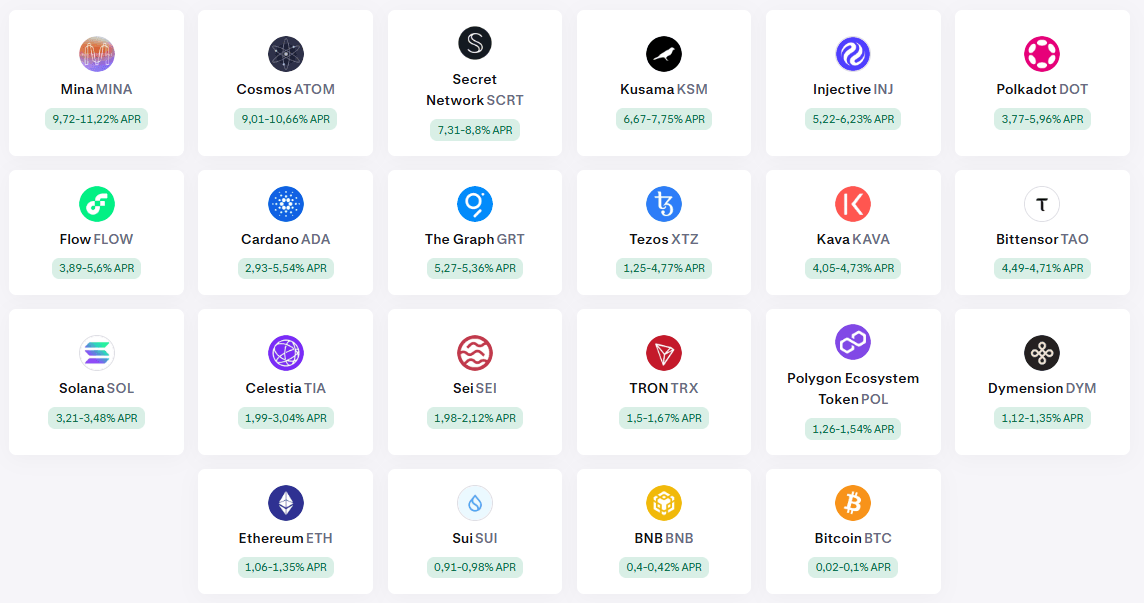1144x603 pixels.
Task: Click the Flow FLOW name label
Action: click(96, 239)
